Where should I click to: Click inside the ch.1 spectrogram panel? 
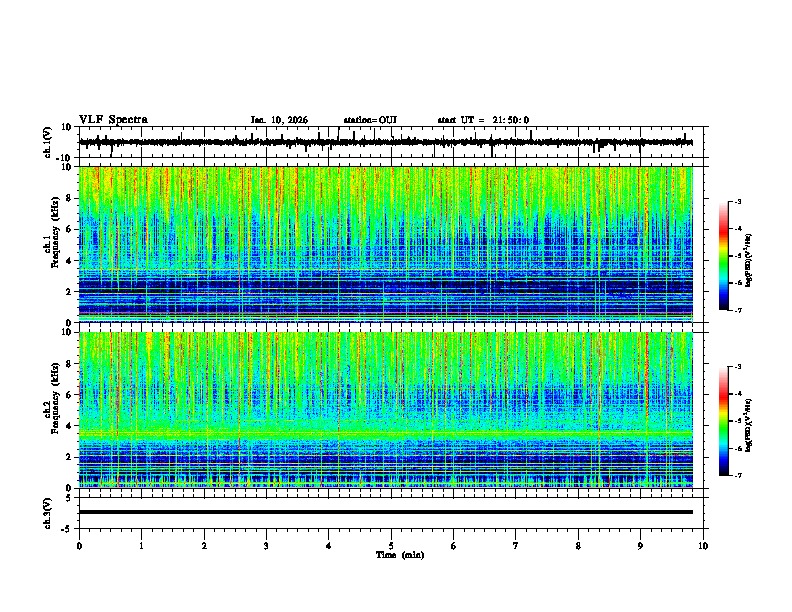pos(386,244)
